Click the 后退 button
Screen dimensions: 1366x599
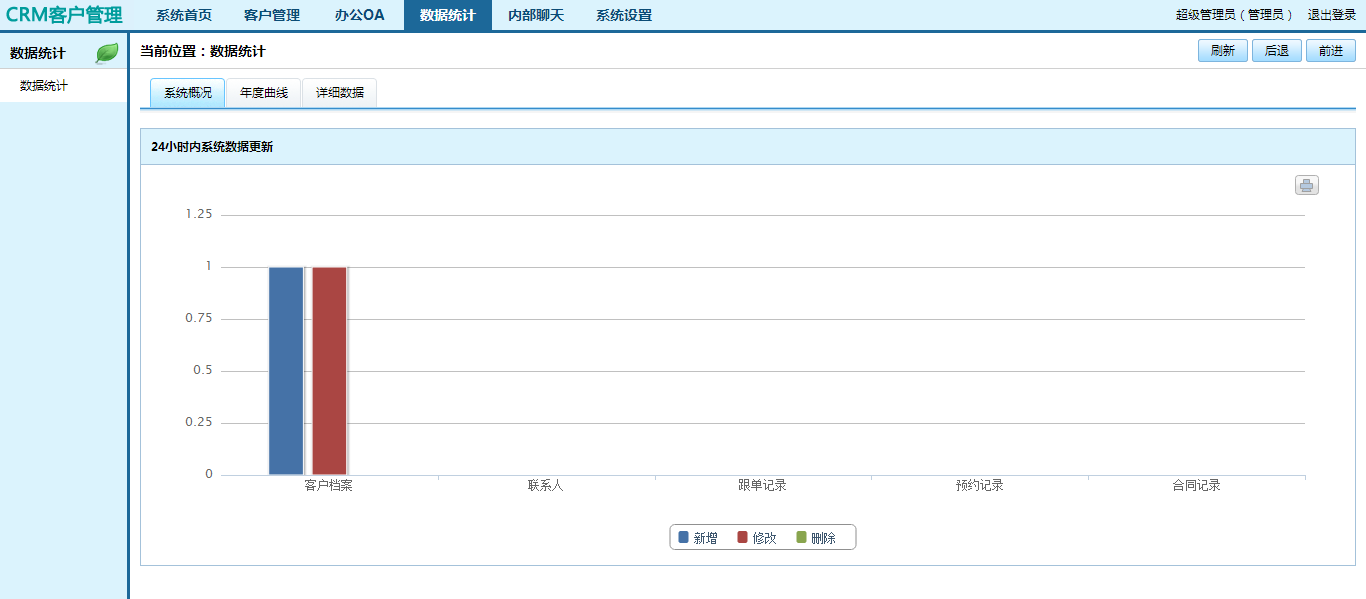(1277, 51)
